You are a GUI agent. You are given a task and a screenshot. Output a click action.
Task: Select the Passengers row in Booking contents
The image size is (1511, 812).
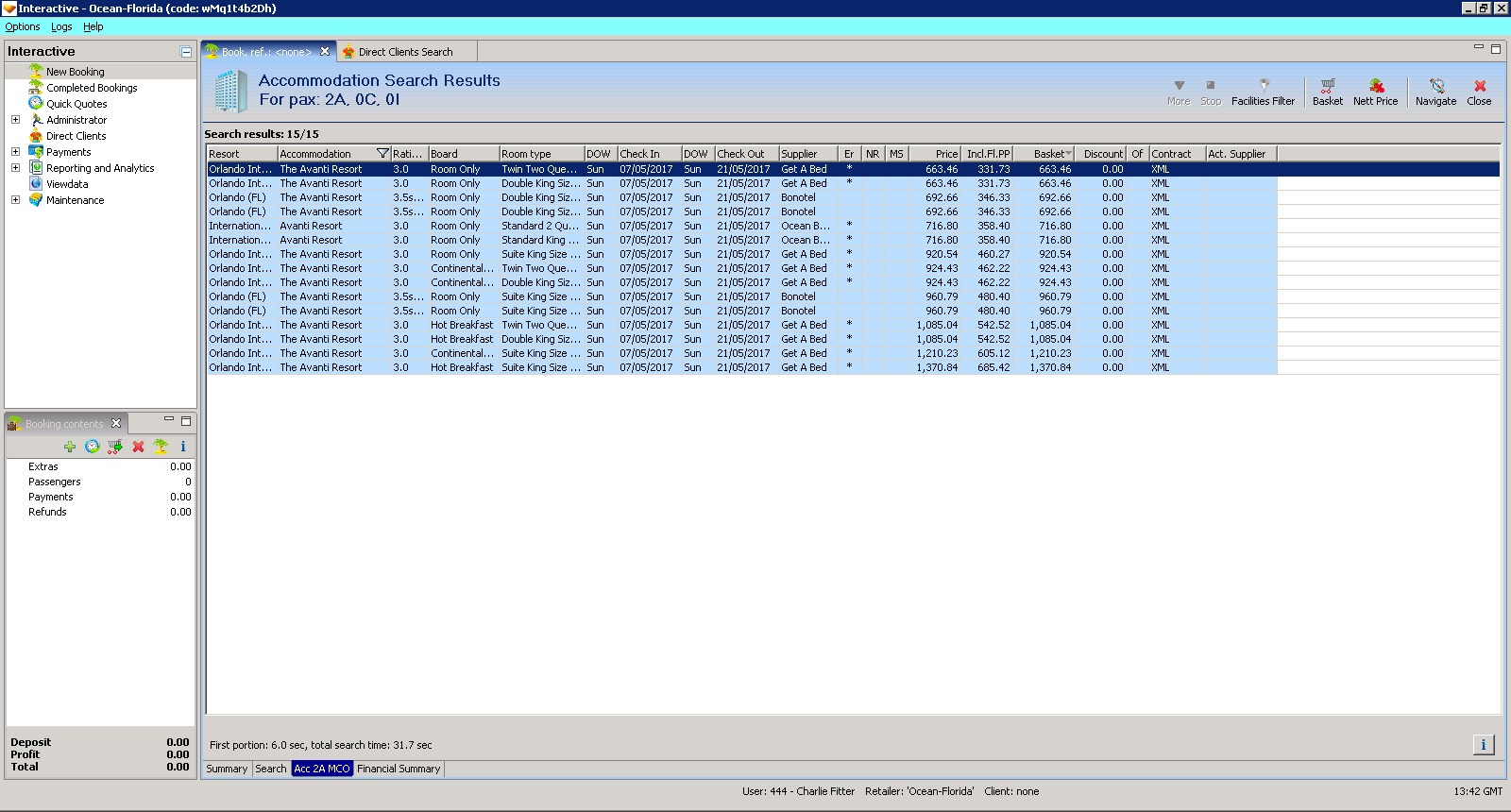(x=100, y=482)
